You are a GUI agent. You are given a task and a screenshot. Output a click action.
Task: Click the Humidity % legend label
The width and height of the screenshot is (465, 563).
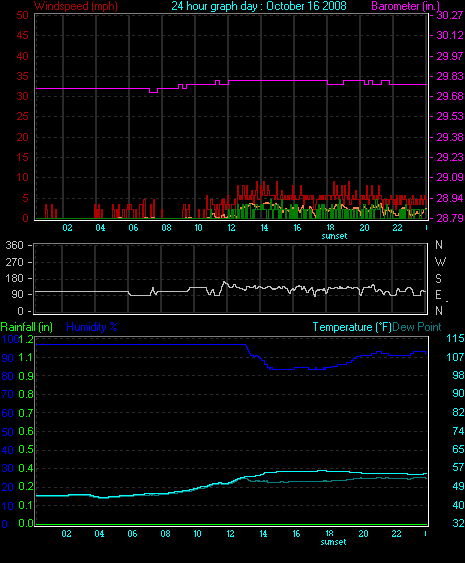click(x=92, y=327)
